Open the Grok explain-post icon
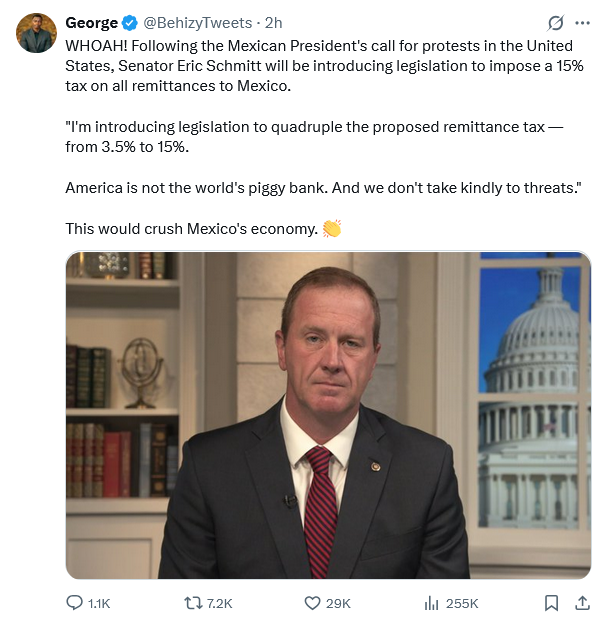Screen dimensions: 609x625 pyautogui.click(x=556, y=22)
